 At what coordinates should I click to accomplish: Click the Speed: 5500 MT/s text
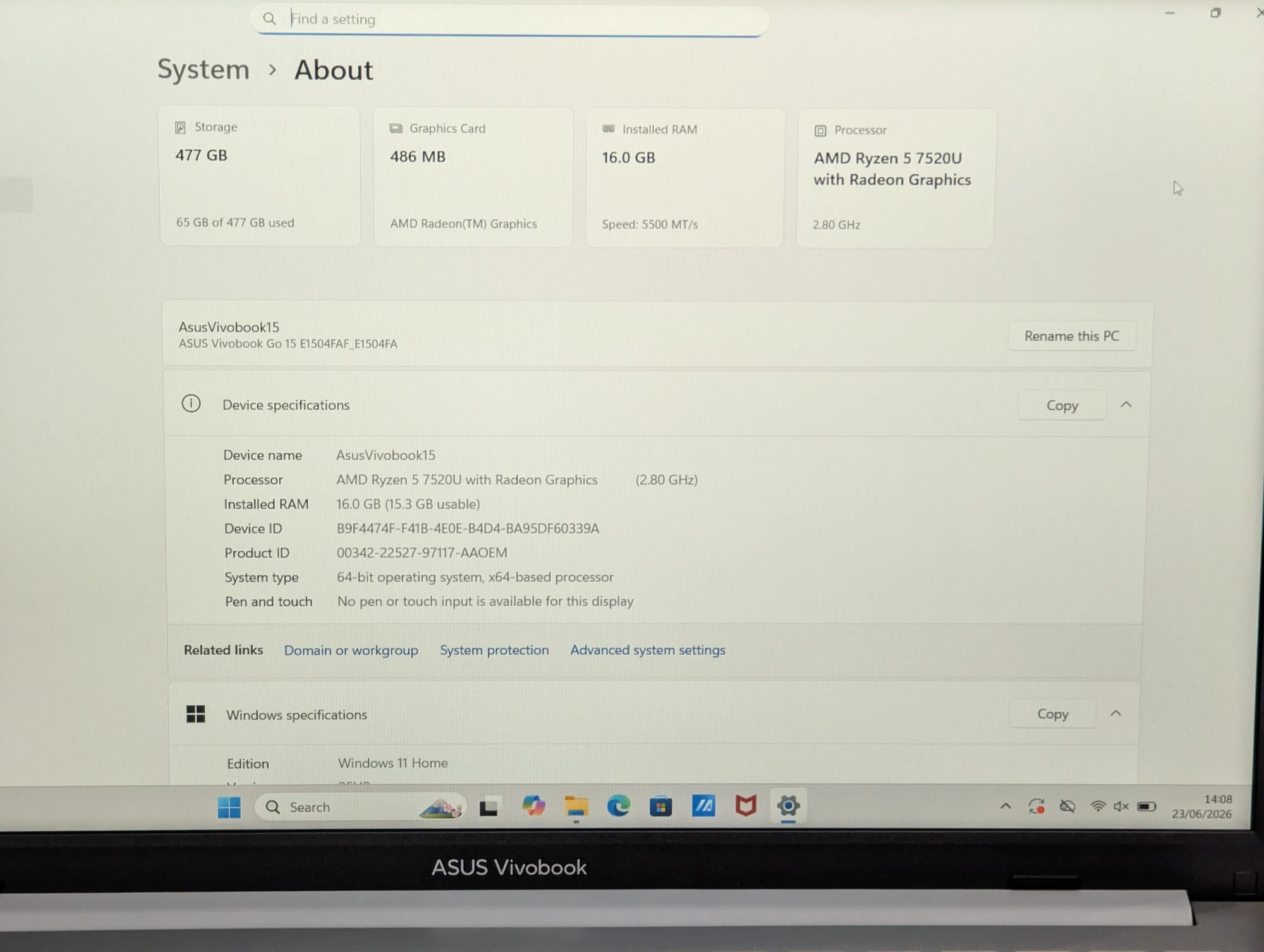click(x=650, y=224)
